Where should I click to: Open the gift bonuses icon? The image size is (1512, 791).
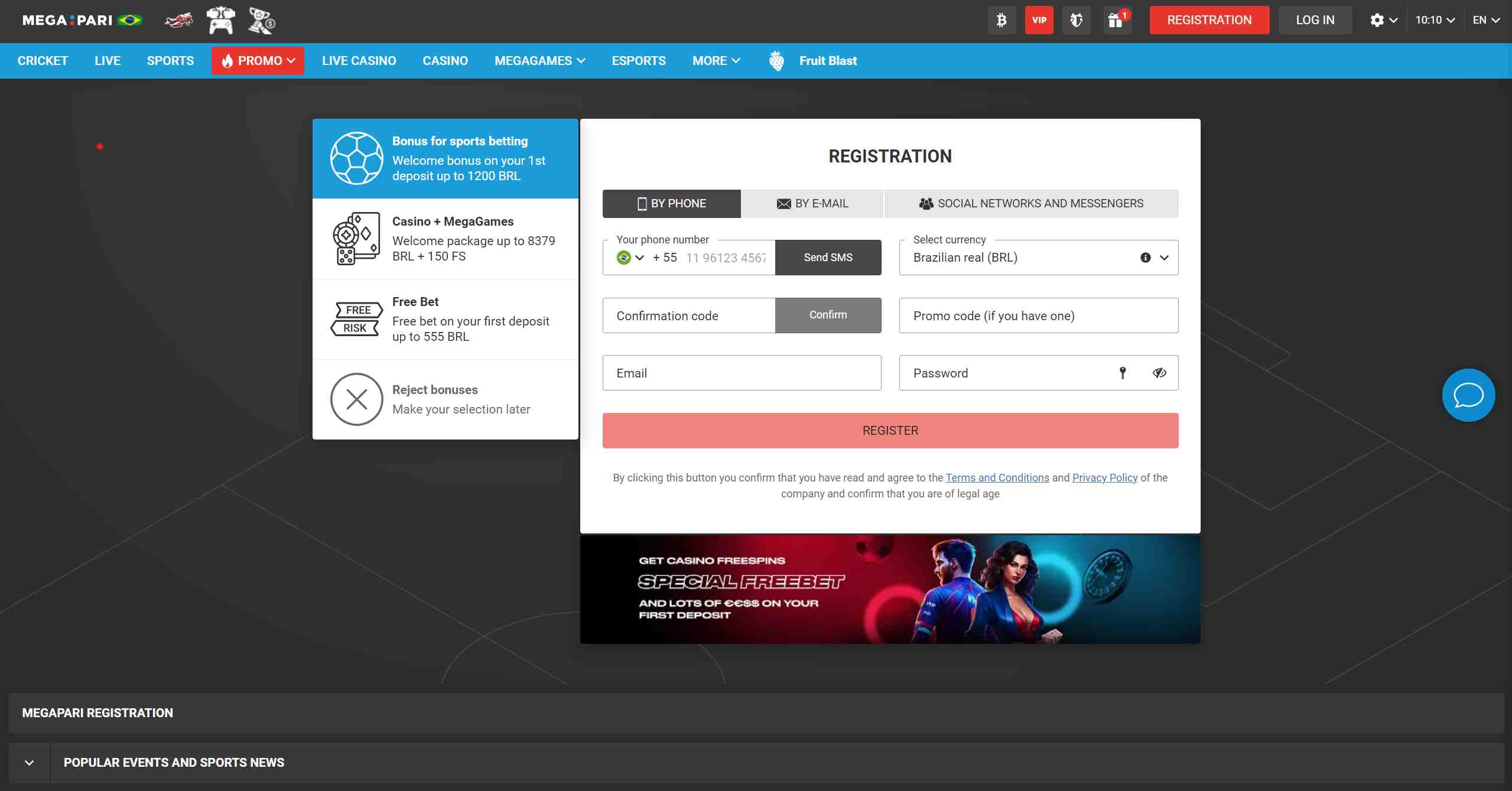tap(1117, 20)
